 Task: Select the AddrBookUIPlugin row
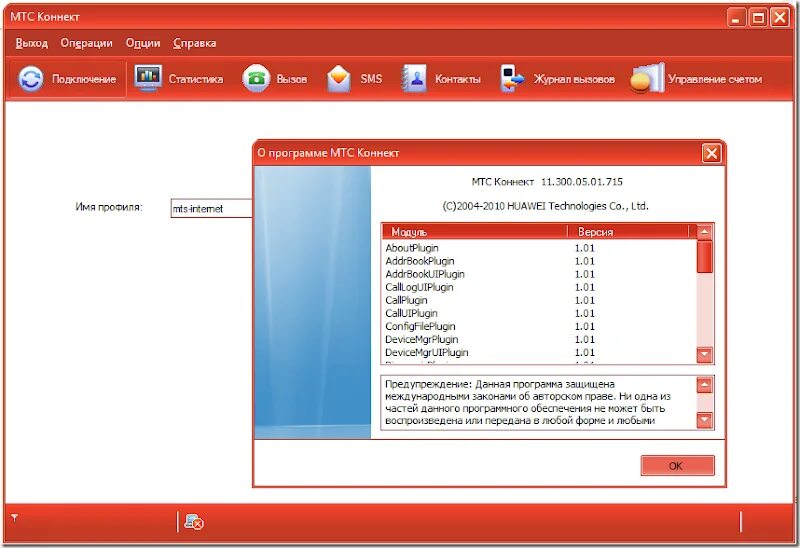[x=539, y=274]
